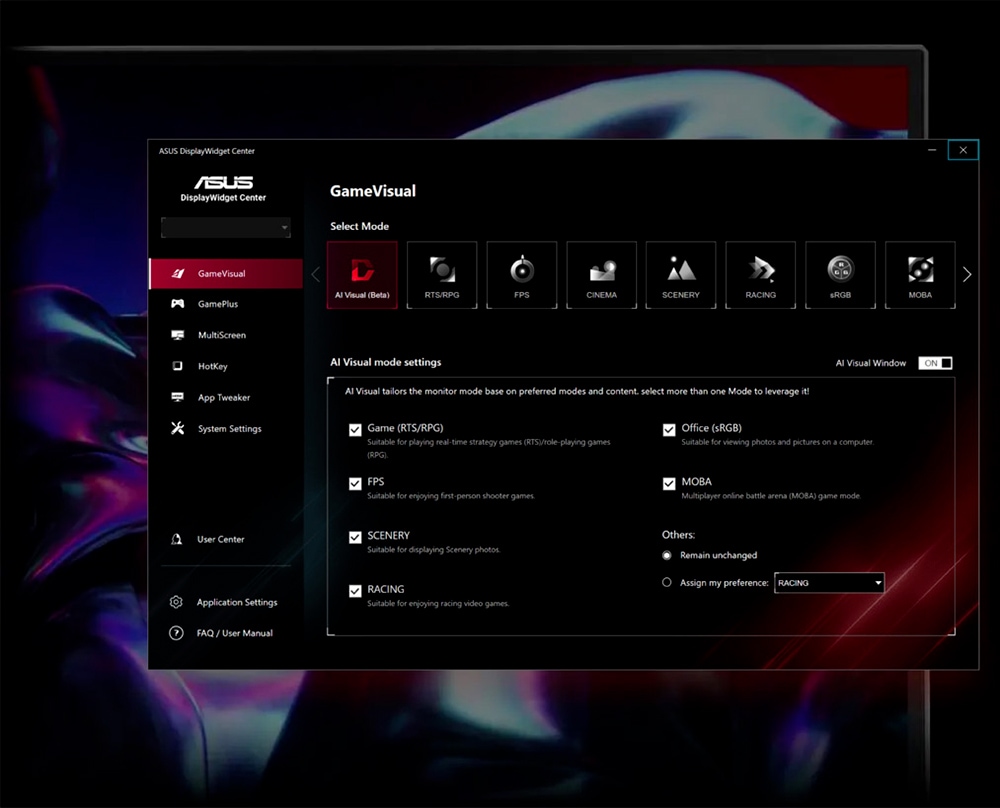
Task: Turn off the AI Visual Window toggle
Action: click(935, 363)
